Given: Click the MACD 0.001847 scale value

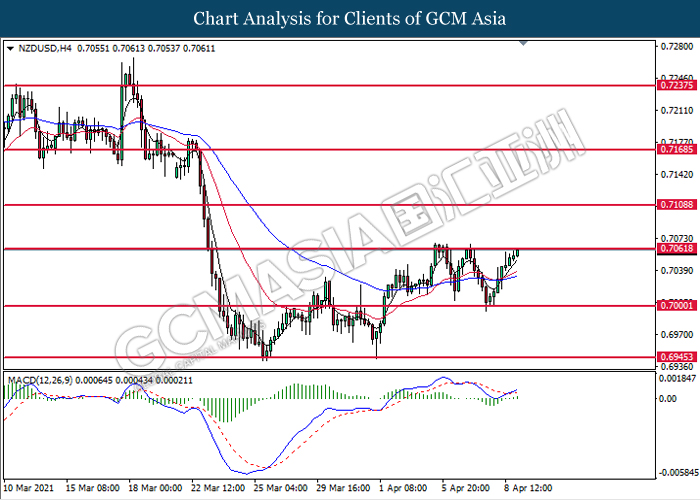Looking at the screenshot, I should point(678,378).
